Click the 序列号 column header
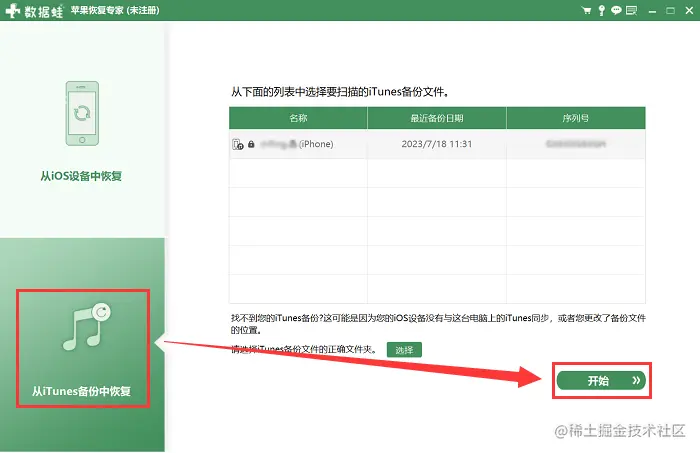This screenshot has height=453, width=700. coord(575,118)
